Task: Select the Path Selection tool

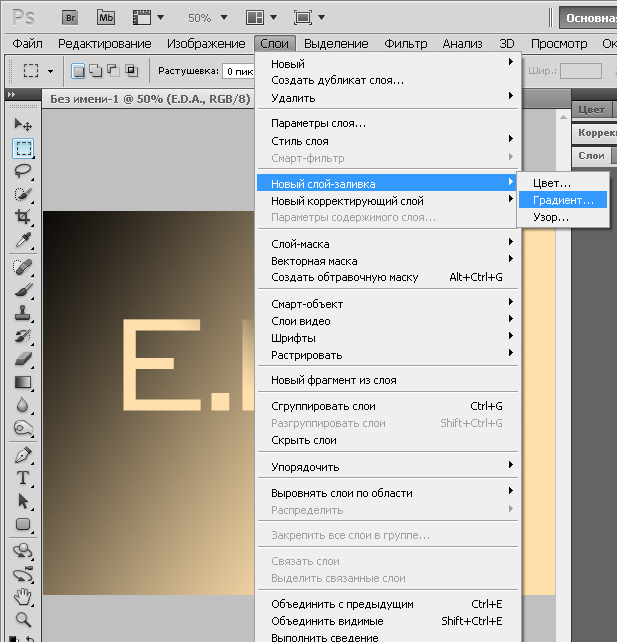Action: tap(23, 501)
